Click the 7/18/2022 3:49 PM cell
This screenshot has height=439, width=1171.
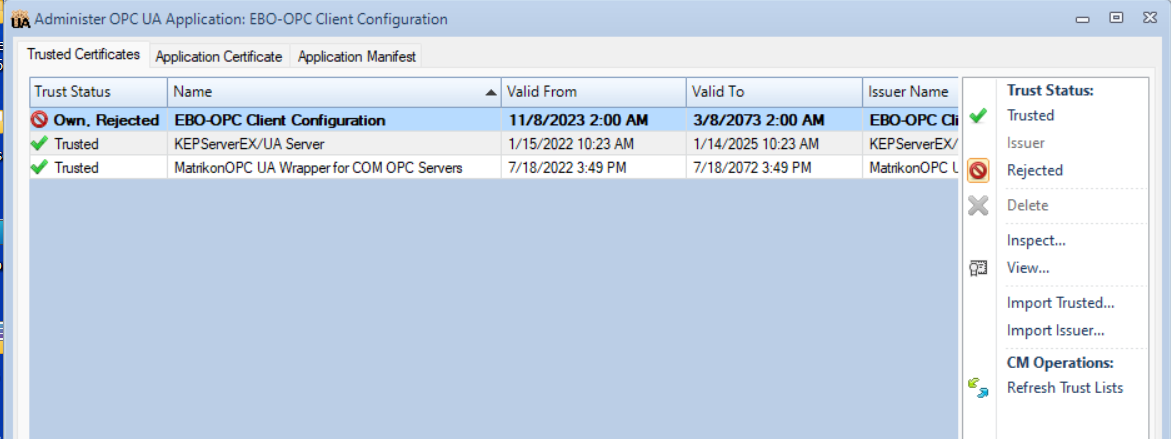tap(593, 167)
